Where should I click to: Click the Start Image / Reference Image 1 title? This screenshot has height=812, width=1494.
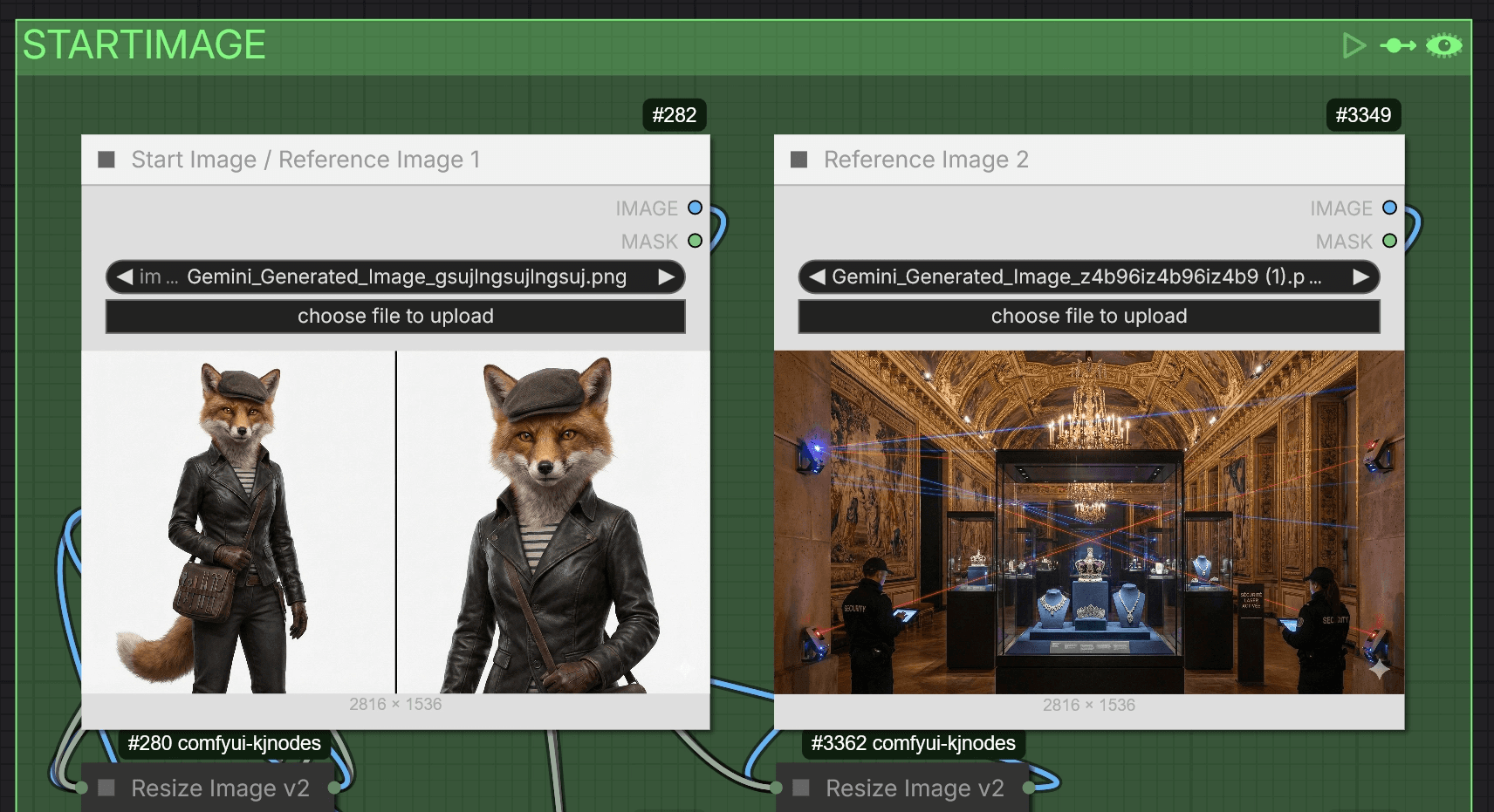pyautogui.click(x=305, y=160)
